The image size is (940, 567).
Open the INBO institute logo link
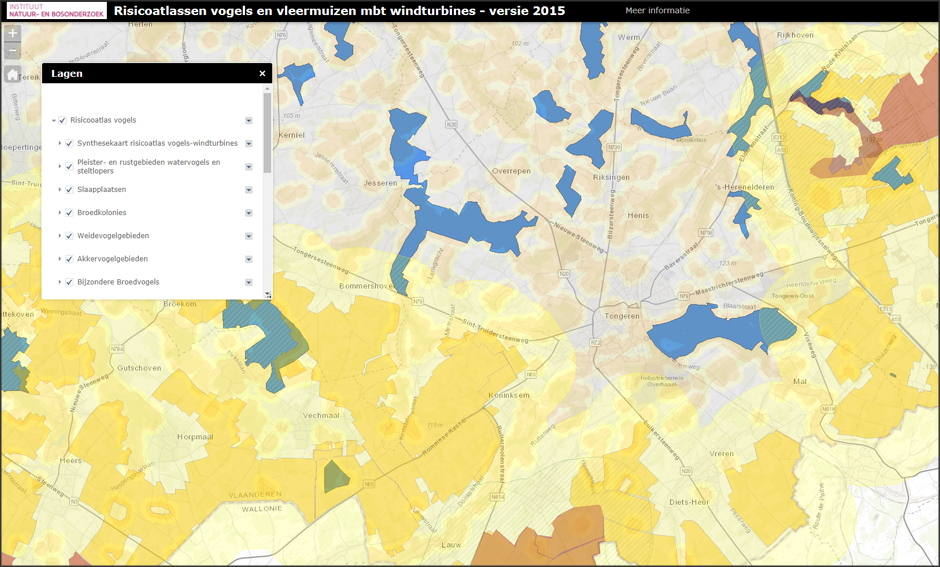(55, 10)
